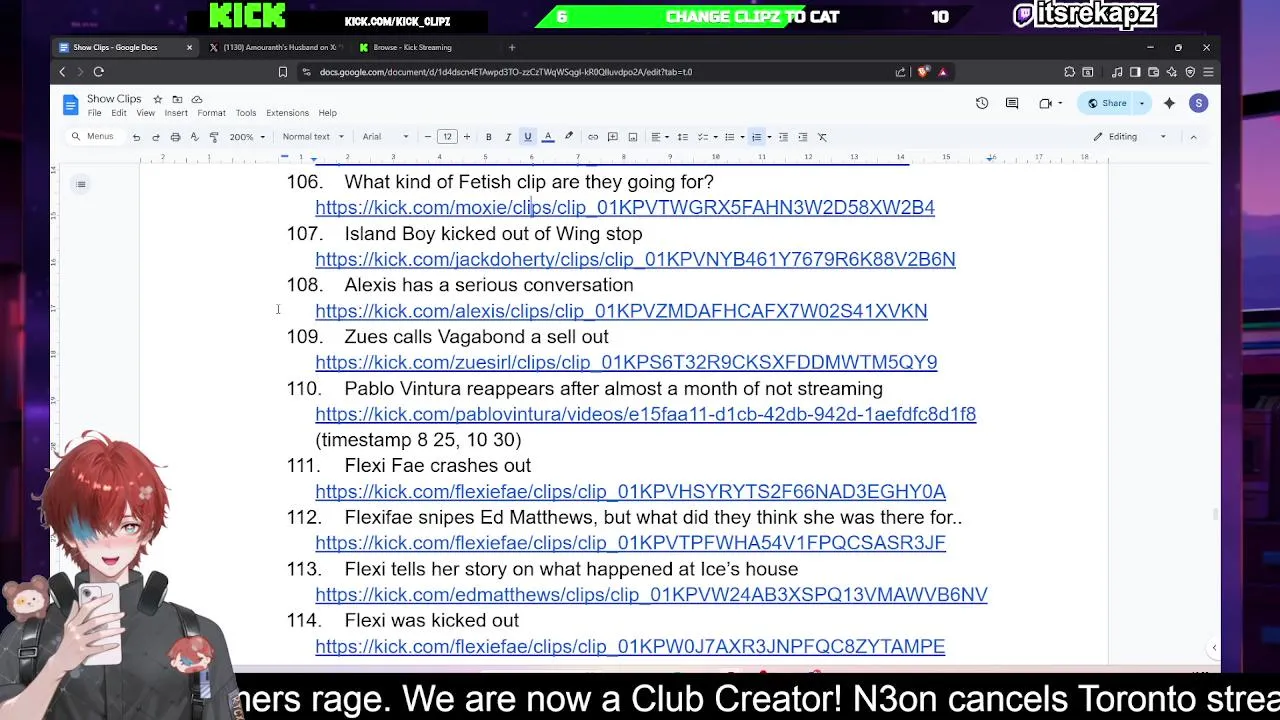Open the text color picker
Image resolution: width=1280 pixels, height=720 pixels.
click(x=548, y=137)
